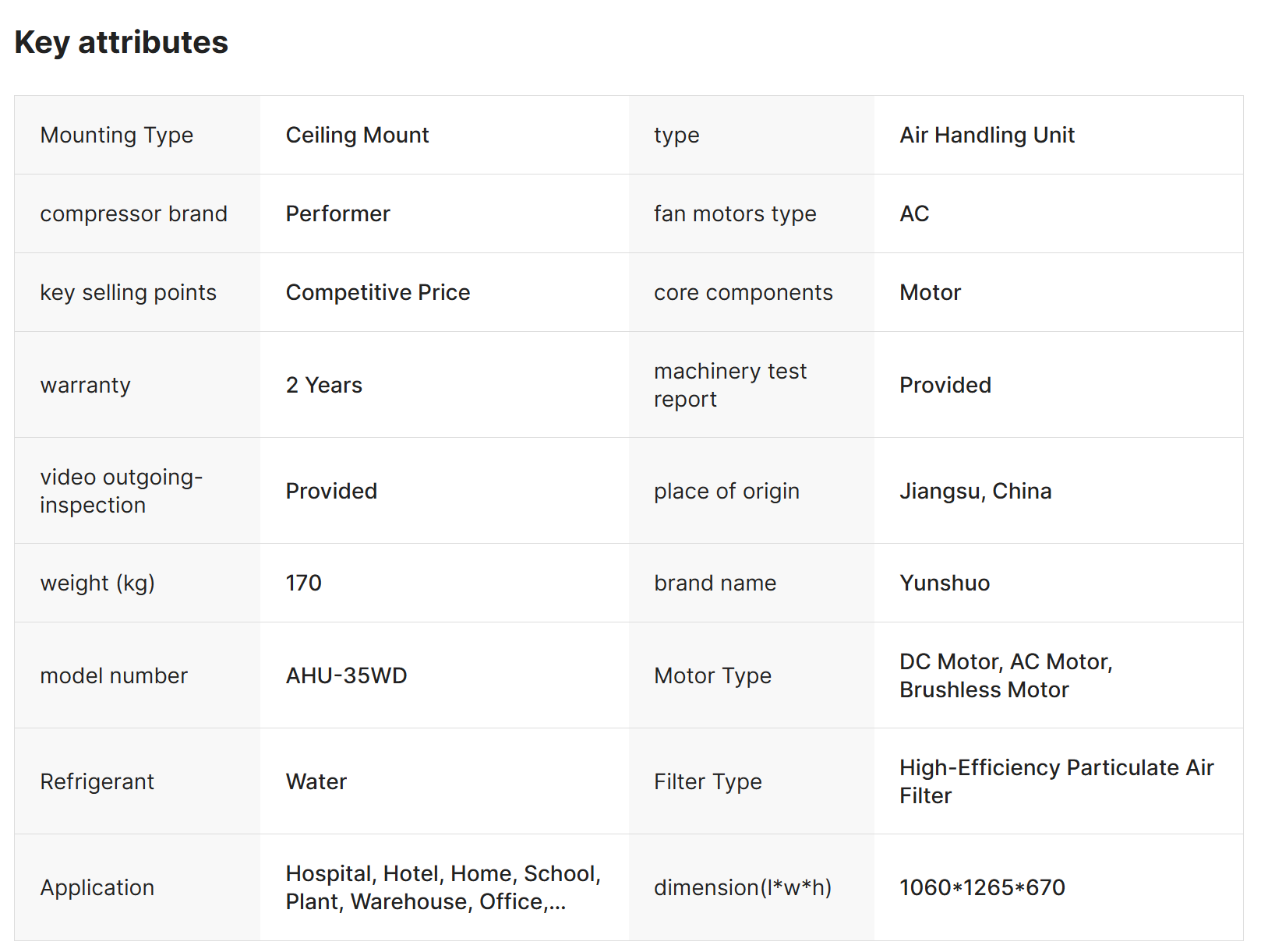The width and height of the screenshot is (1261, 952).
Task: Click the fan motors type AC value
Action: [x=914, y=213]
